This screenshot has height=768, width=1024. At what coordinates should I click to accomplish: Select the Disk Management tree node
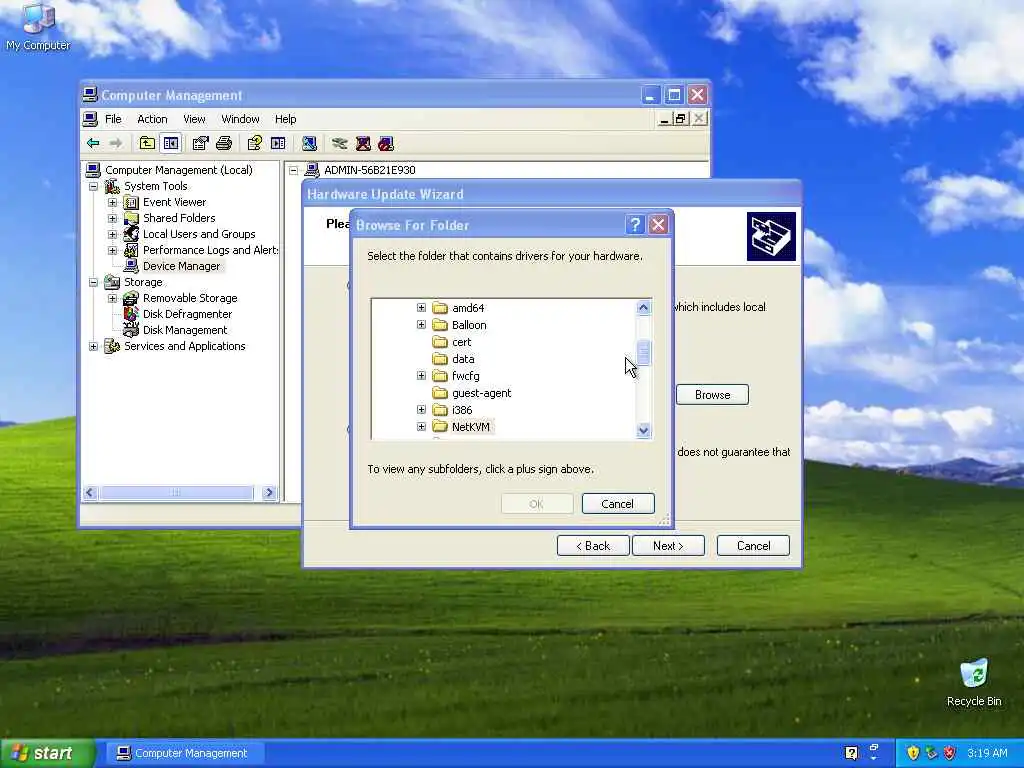tap(185, 330)
